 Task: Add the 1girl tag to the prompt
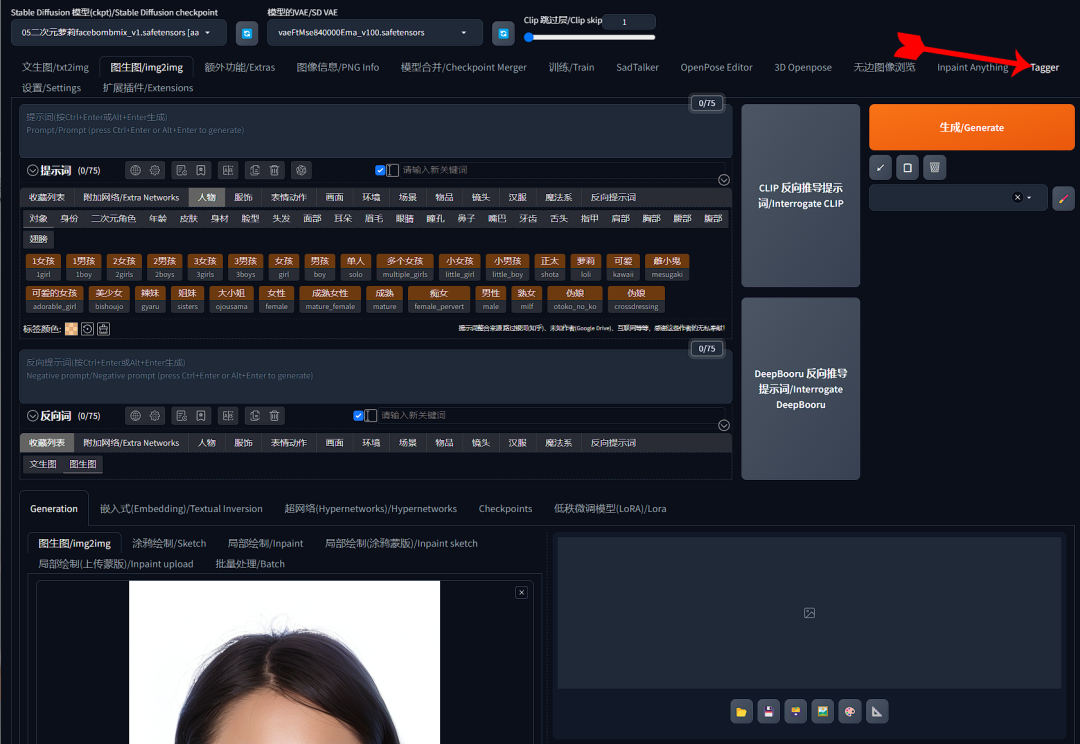pyautogui.click(x=43, y=267)
